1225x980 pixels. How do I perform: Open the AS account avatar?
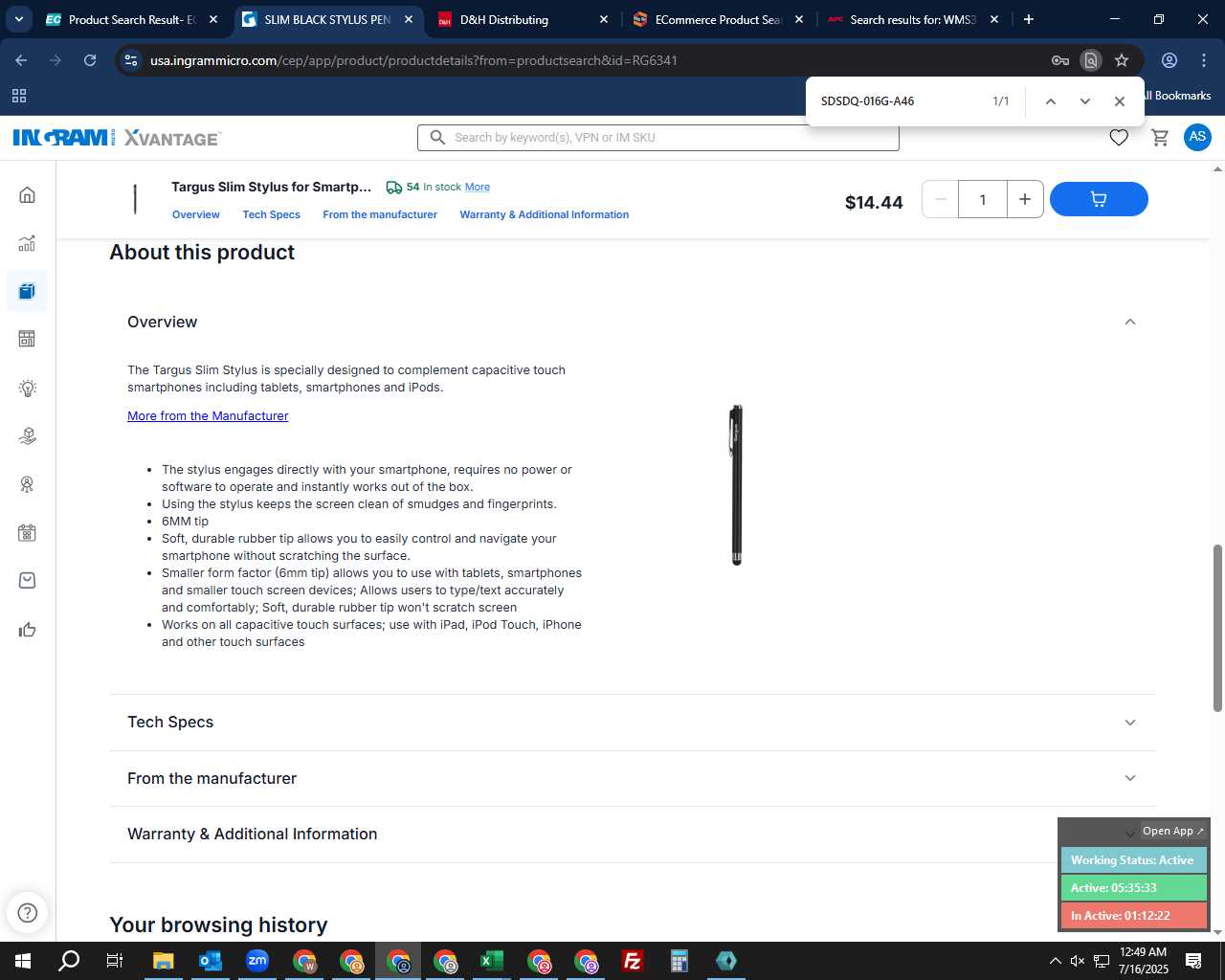coord(1197,137)
